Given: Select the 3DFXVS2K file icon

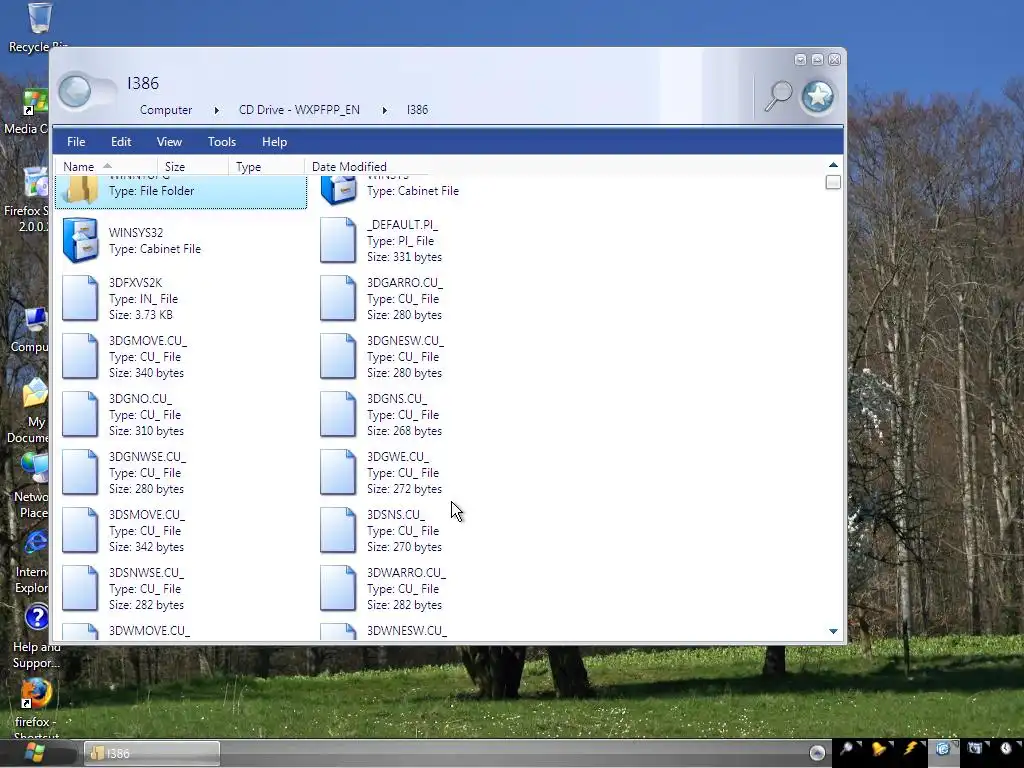Looking at the screenshot, I should pyautogui.click(x=80, y=298).
